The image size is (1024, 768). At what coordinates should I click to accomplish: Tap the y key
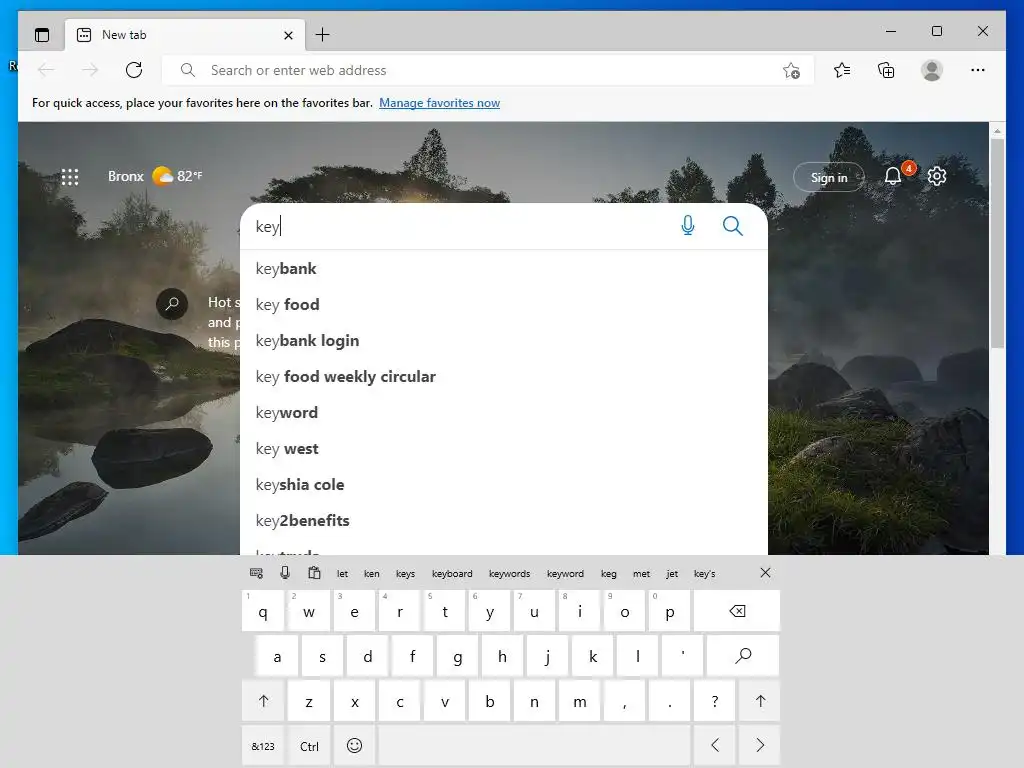click(x=489, y=611)
